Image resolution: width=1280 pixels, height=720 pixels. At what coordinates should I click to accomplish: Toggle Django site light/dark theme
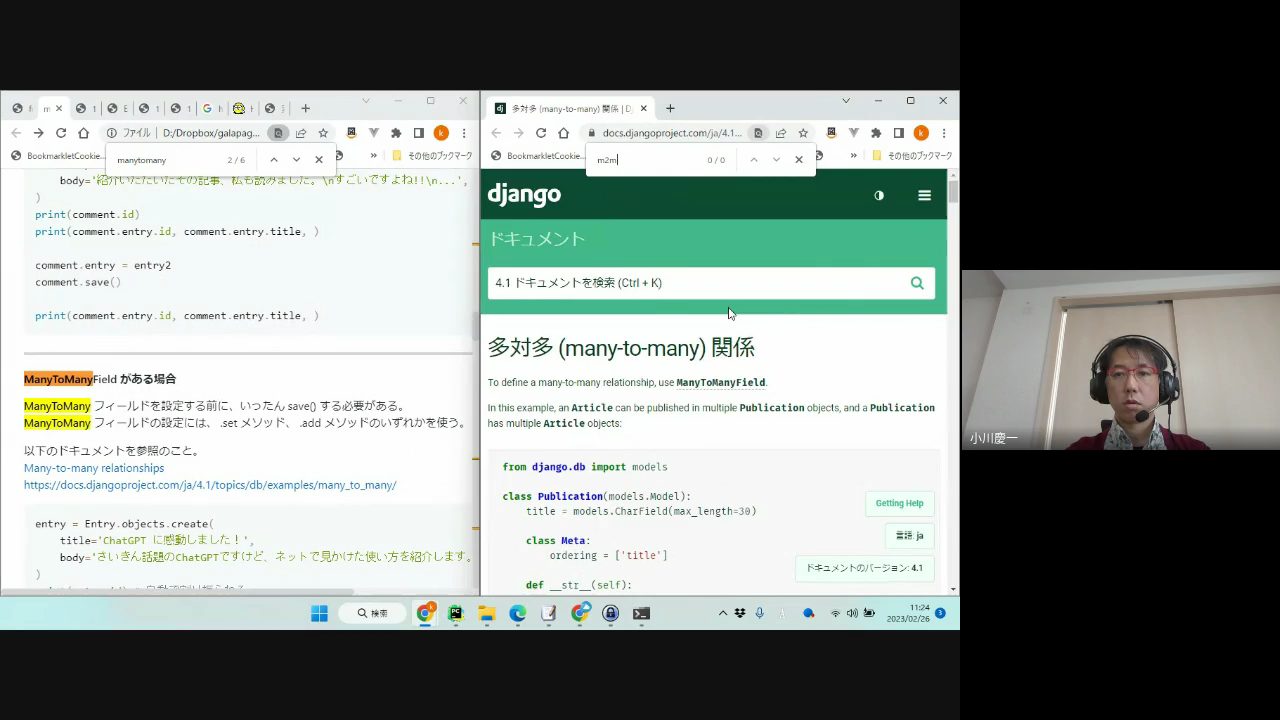click(879, 195)
